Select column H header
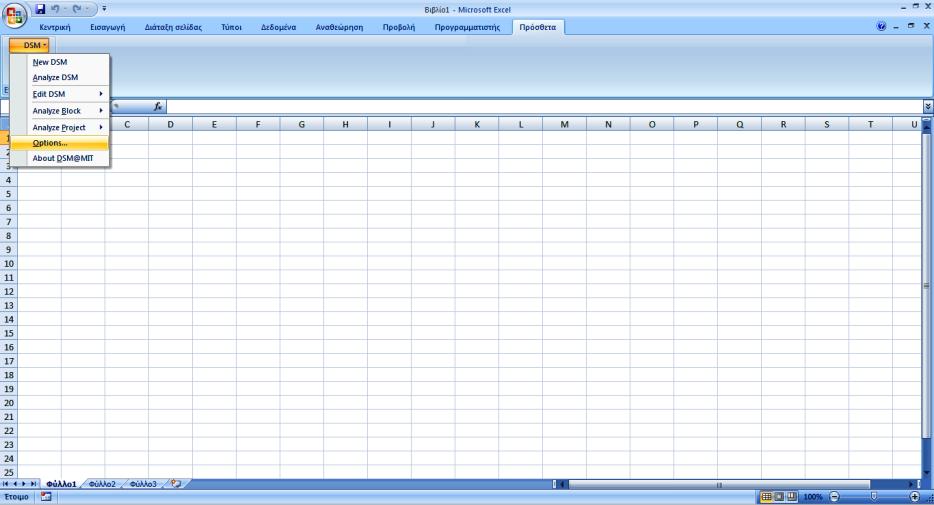Viewport: 934px width, 505px height. click(x=345, y=124)
